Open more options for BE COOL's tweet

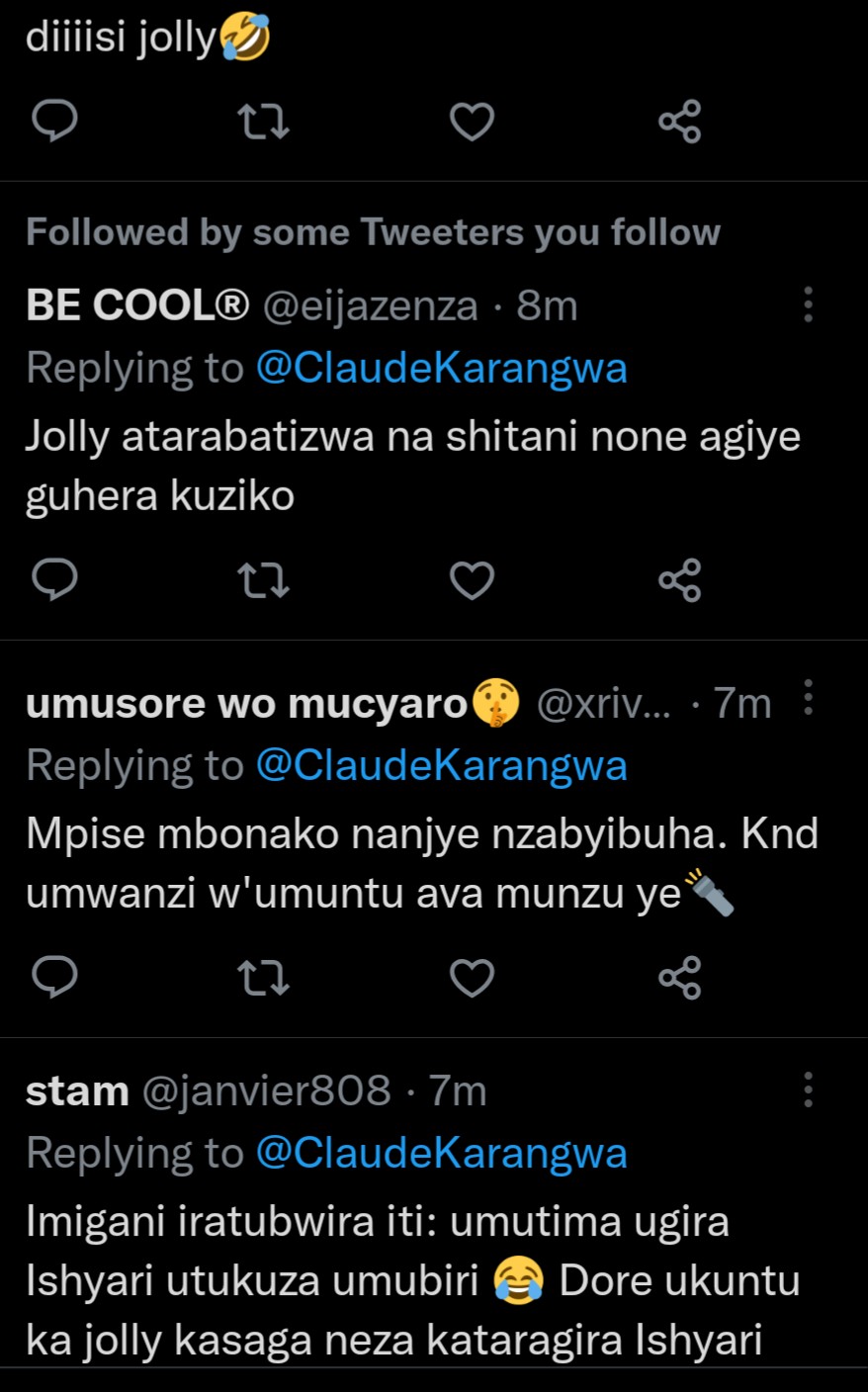pos(808,304)
